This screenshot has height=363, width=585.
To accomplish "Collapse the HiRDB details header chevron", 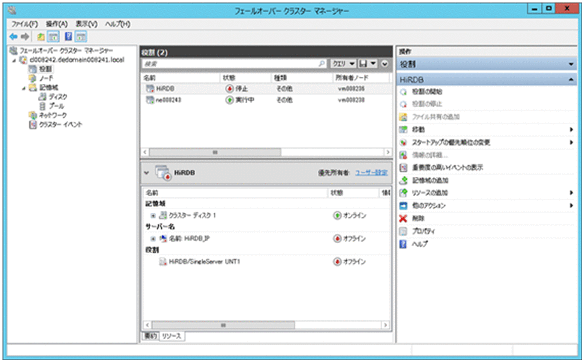I will [x=147, y=173].
